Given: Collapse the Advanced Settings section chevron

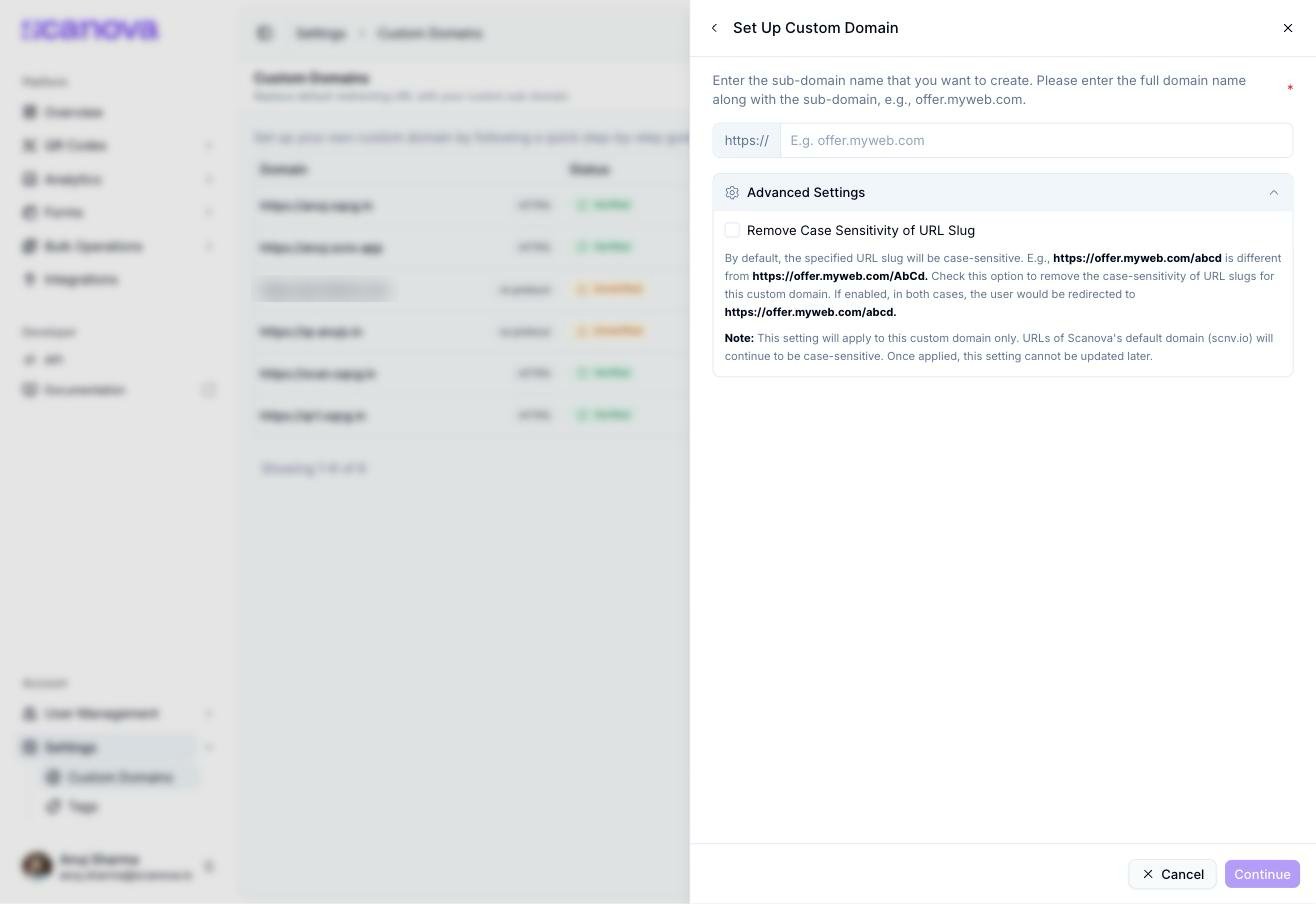Looking at the screenshot, I should click(x=1273, y=193).
